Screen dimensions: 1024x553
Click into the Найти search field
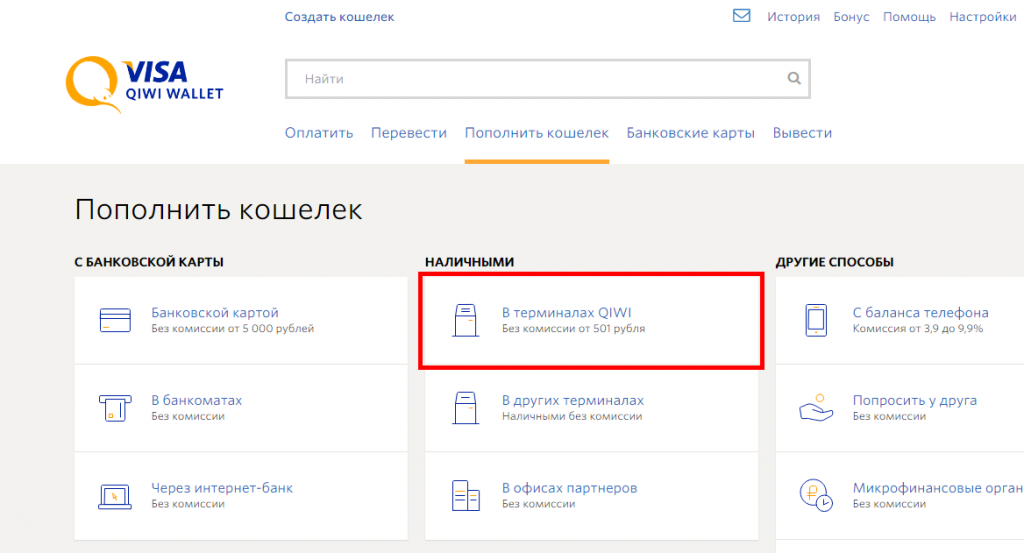click(x=547, y=78)
